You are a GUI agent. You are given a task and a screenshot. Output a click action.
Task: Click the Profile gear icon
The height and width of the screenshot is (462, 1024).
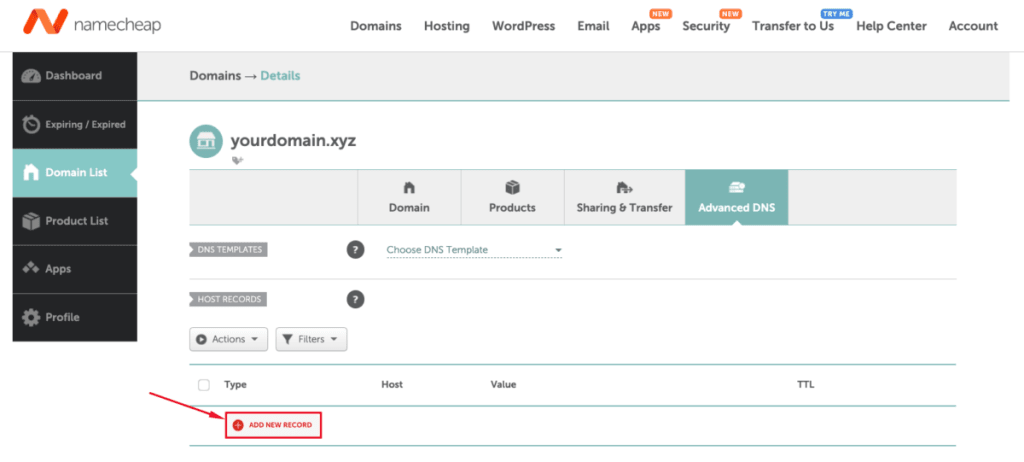[x=31, y=318]
